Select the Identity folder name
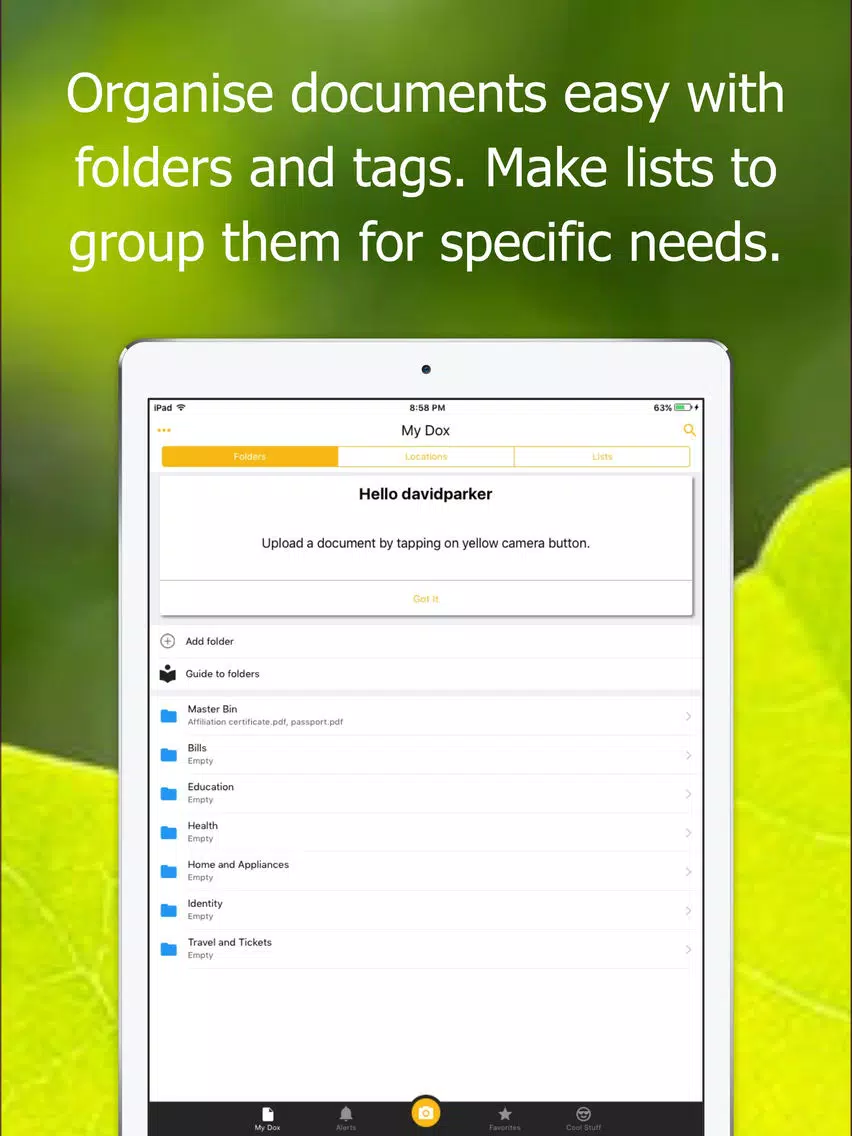The width and height of the screenshot is (852, 1136). click(205, 903)
